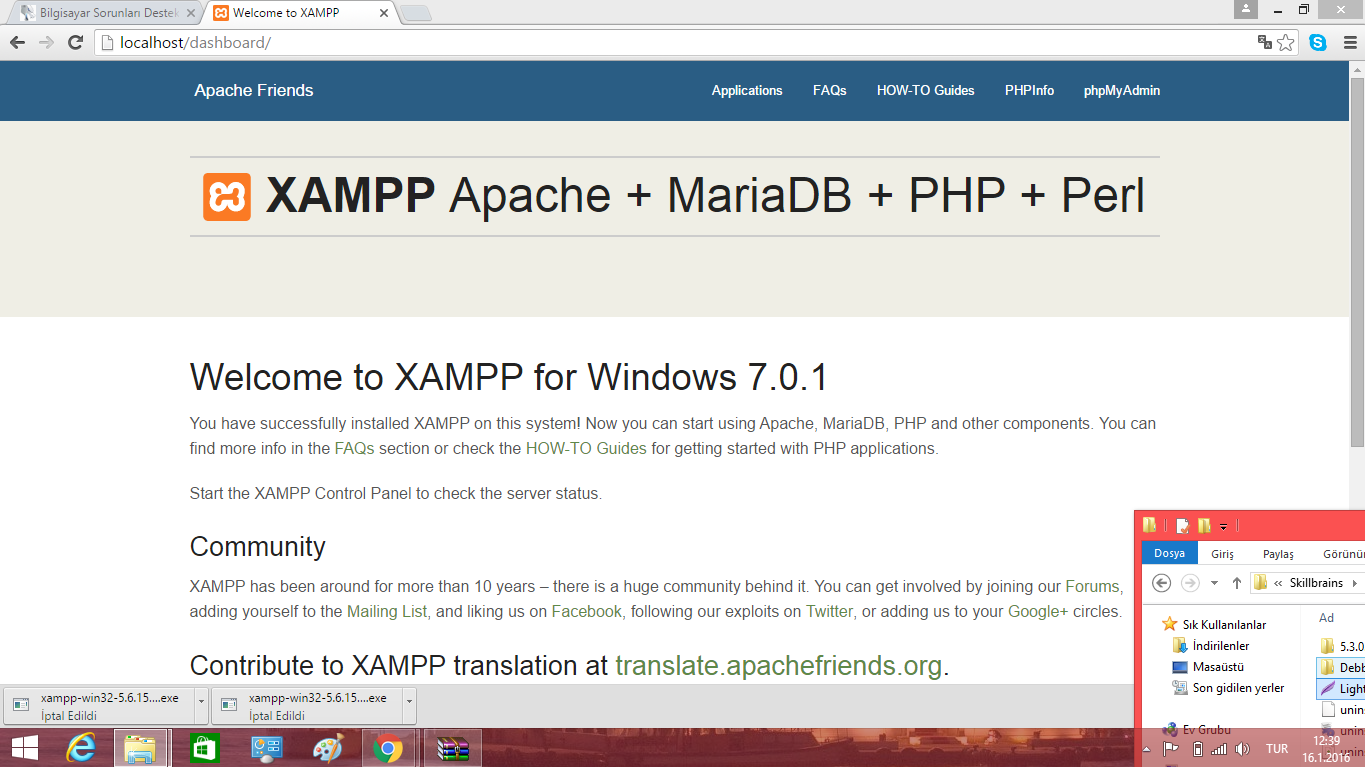Viewport: 1365px width, 767px height.
Task: Open Explorer quick access toolbar customize dropdown
Action: 1223,526
